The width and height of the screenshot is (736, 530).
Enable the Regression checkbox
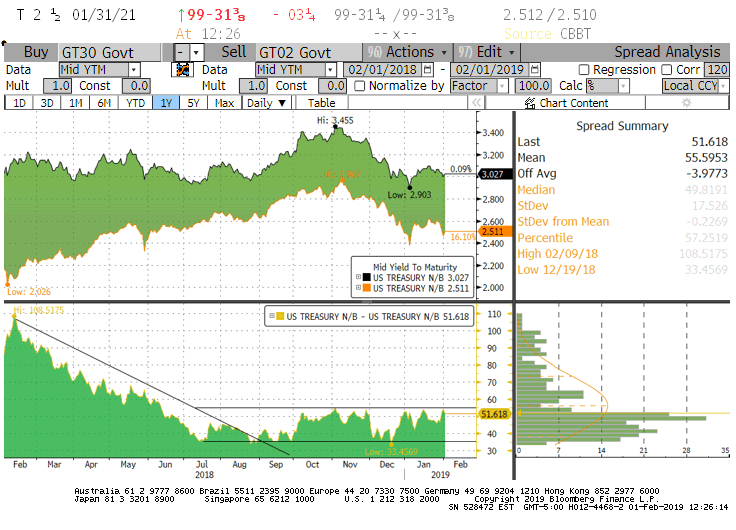point(584,70)
